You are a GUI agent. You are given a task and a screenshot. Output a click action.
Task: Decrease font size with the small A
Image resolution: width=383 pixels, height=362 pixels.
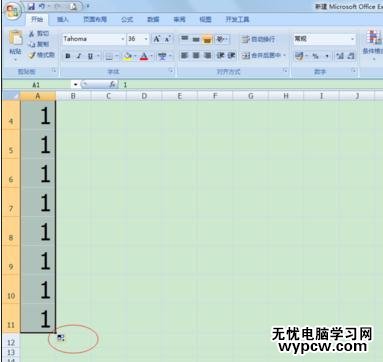(168, 39)
